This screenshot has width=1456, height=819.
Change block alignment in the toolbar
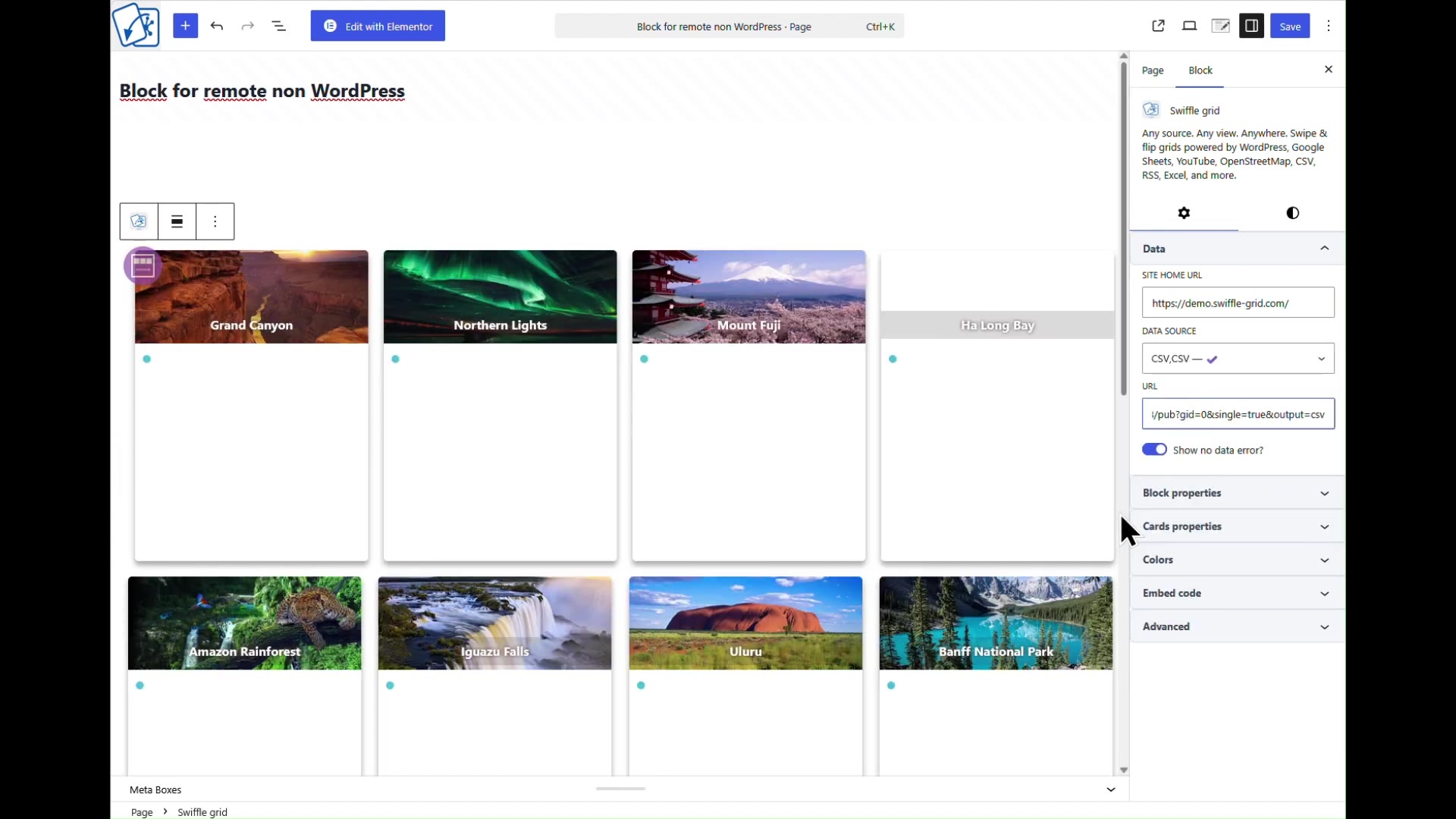click(177, 221)
